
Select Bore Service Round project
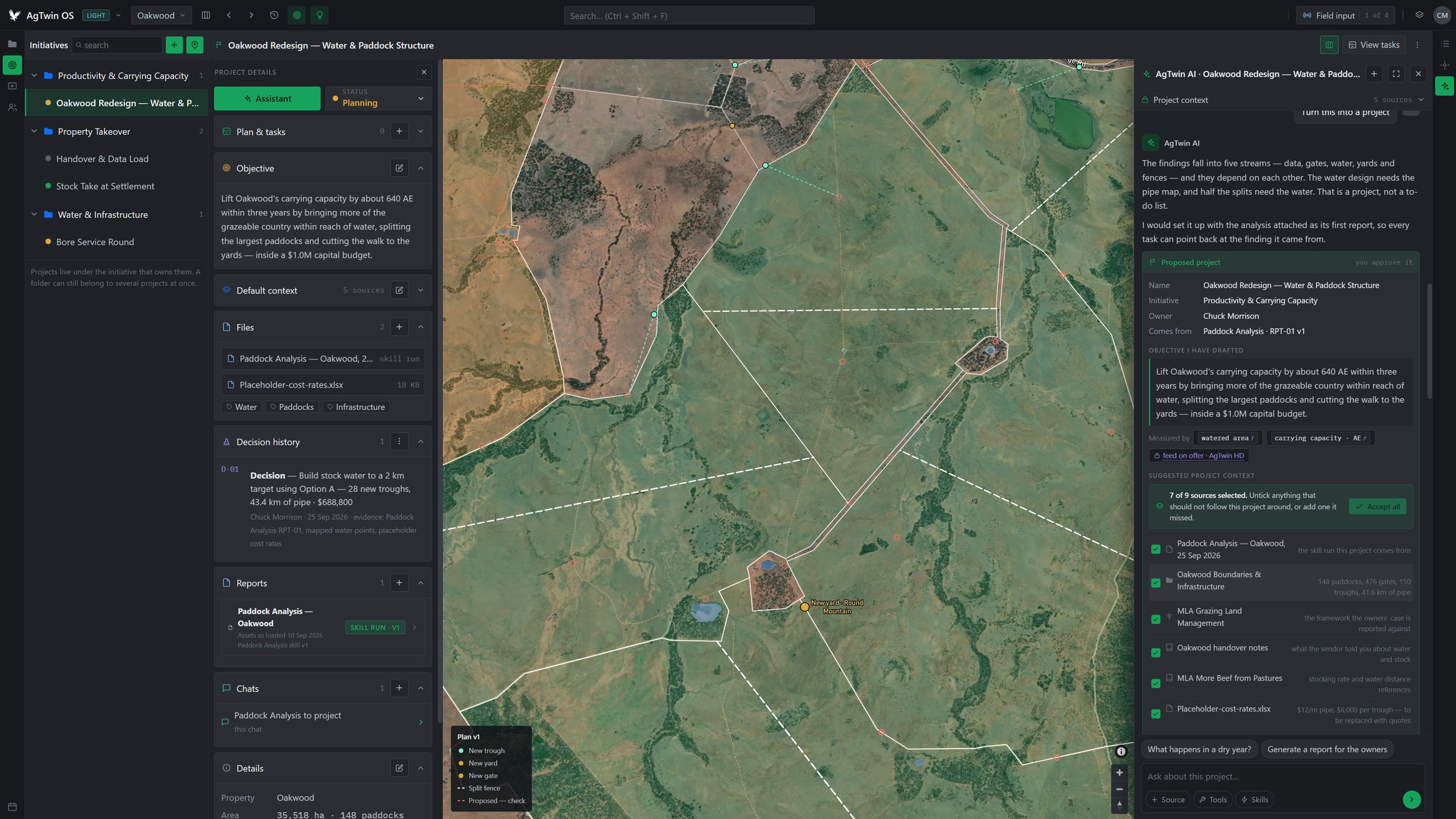[116, 242]
